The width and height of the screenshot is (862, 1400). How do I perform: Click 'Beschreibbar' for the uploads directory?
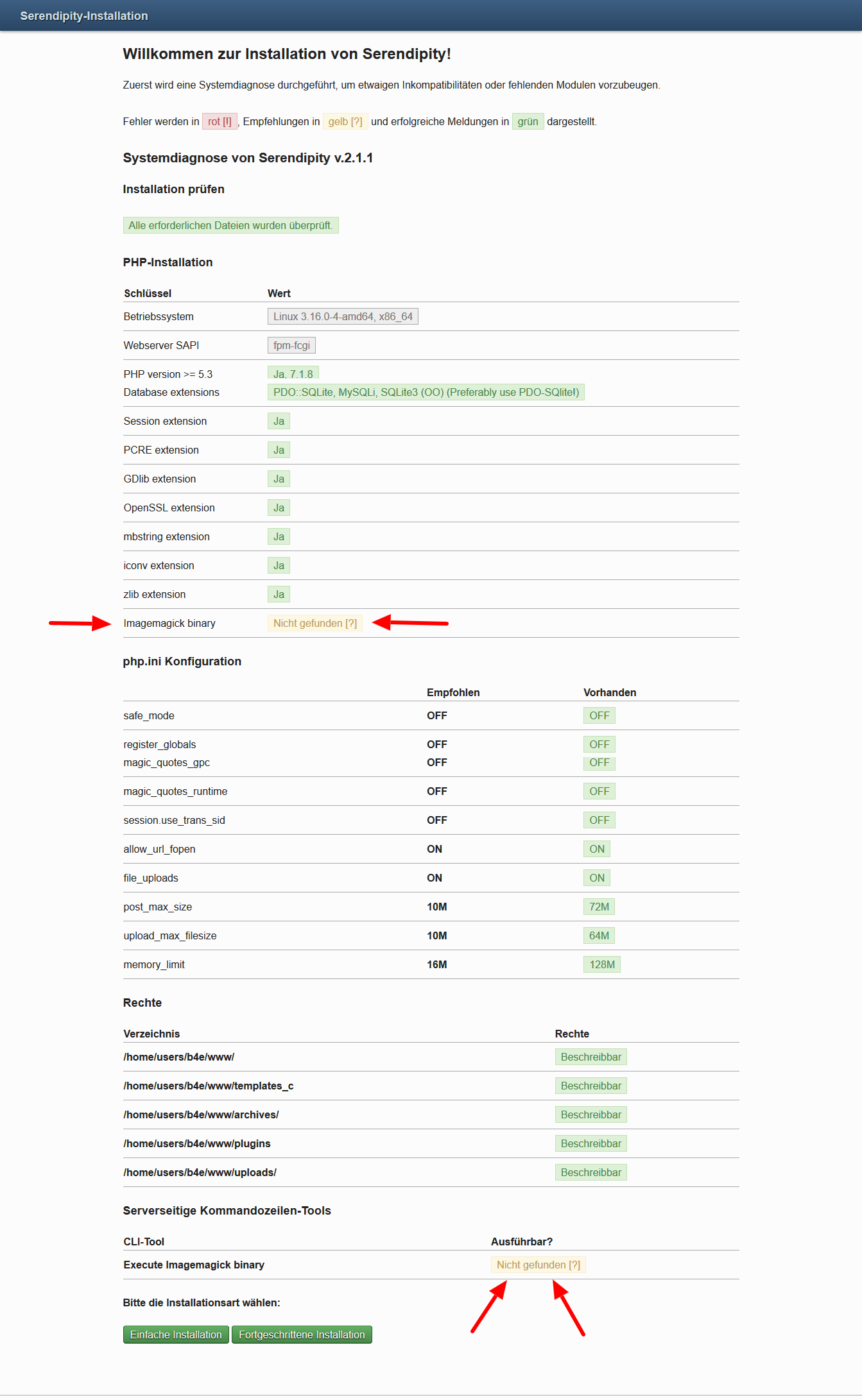click(591, 1172)
